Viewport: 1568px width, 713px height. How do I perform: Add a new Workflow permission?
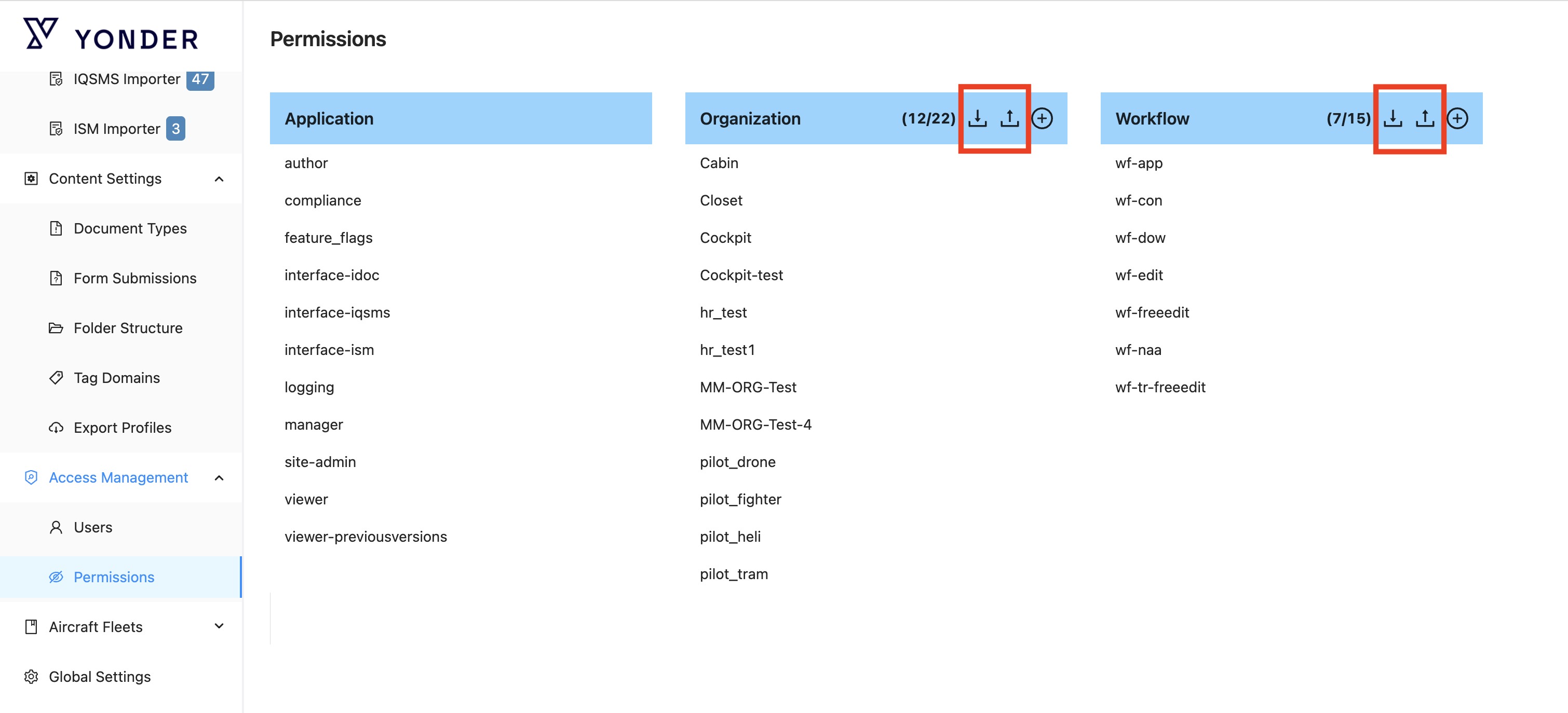coord(1457,118)
